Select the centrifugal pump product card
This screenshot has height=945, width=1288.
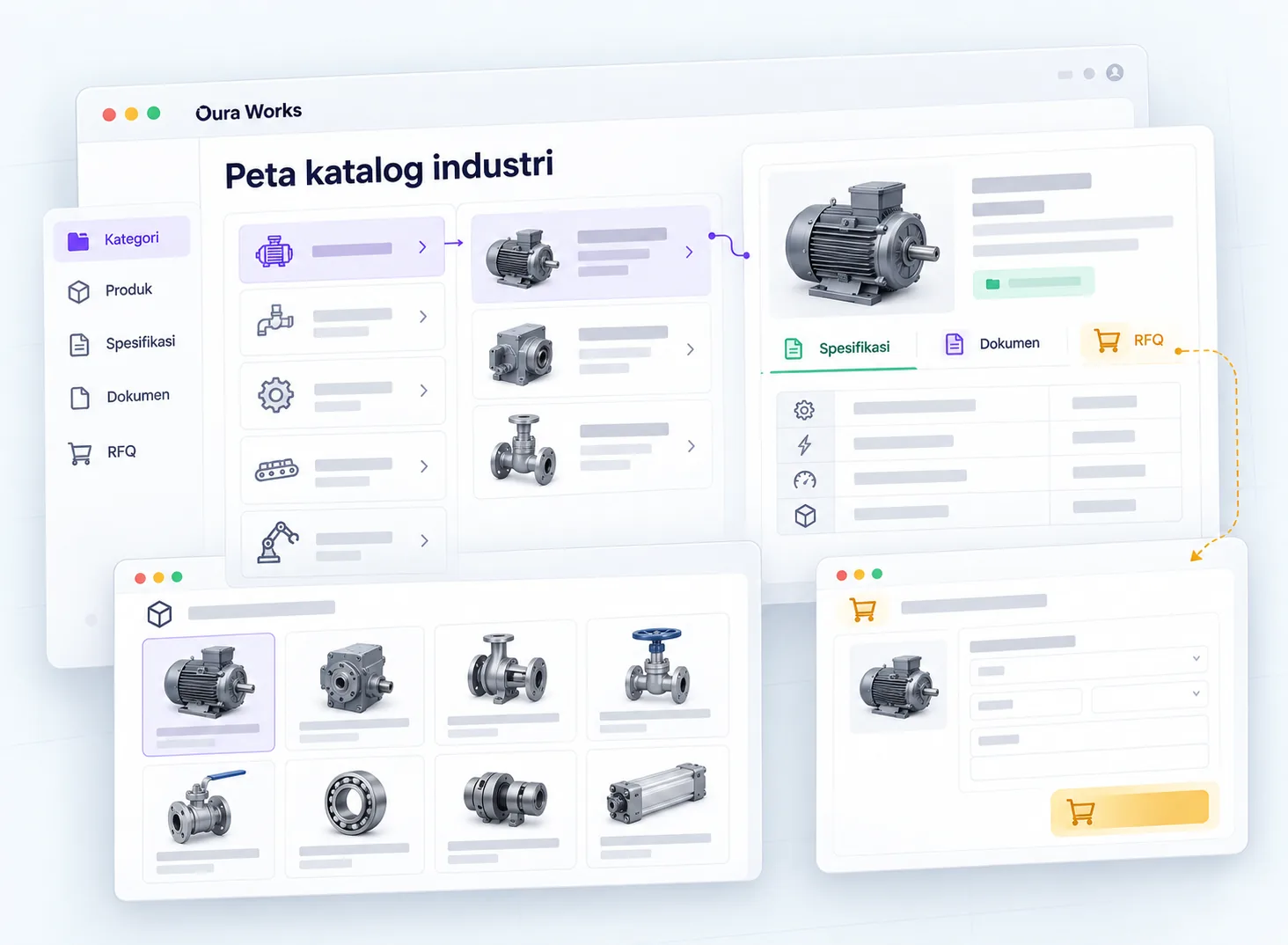(x=505, y=682)
